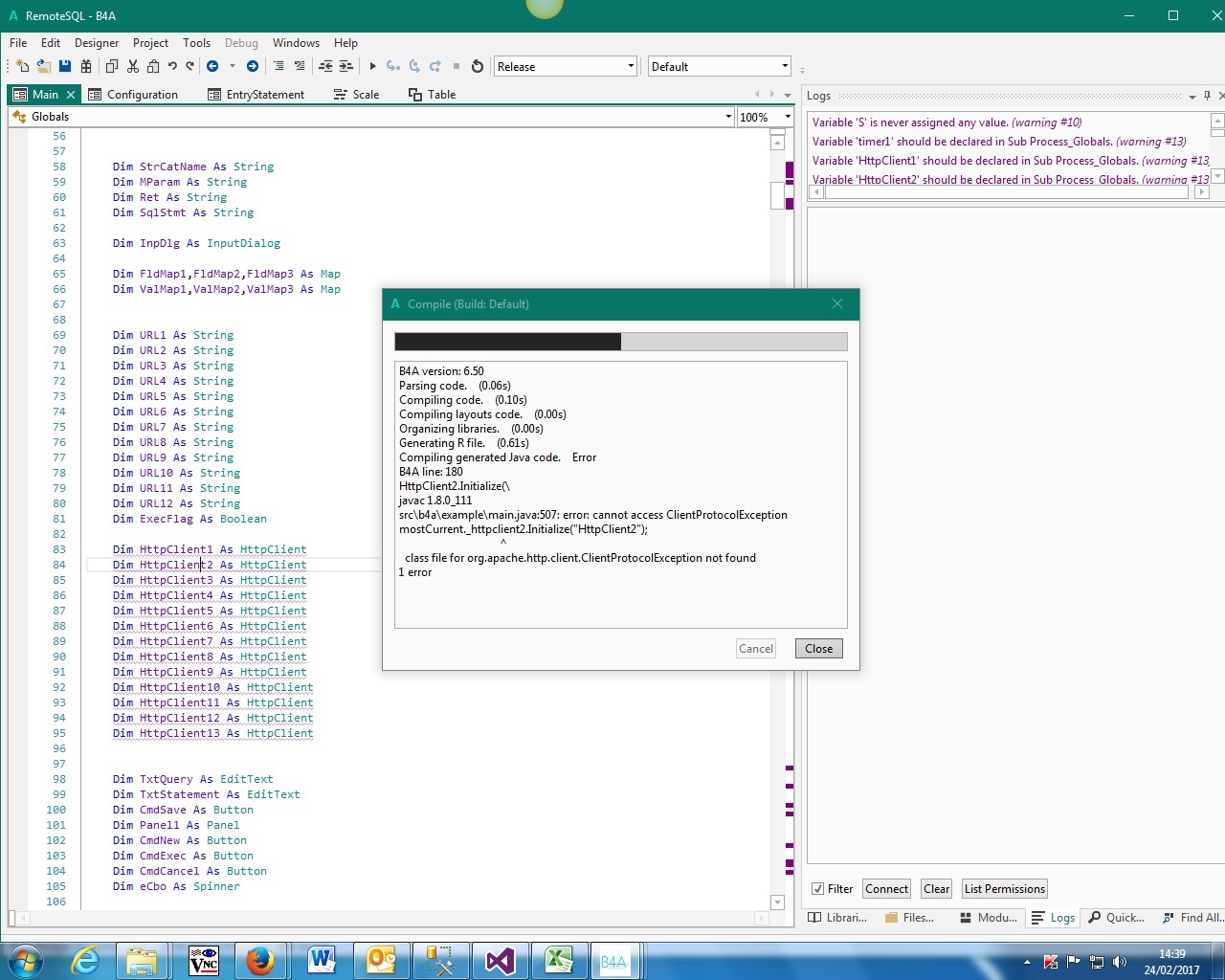Open the Project menu

(x=150, y=43)
